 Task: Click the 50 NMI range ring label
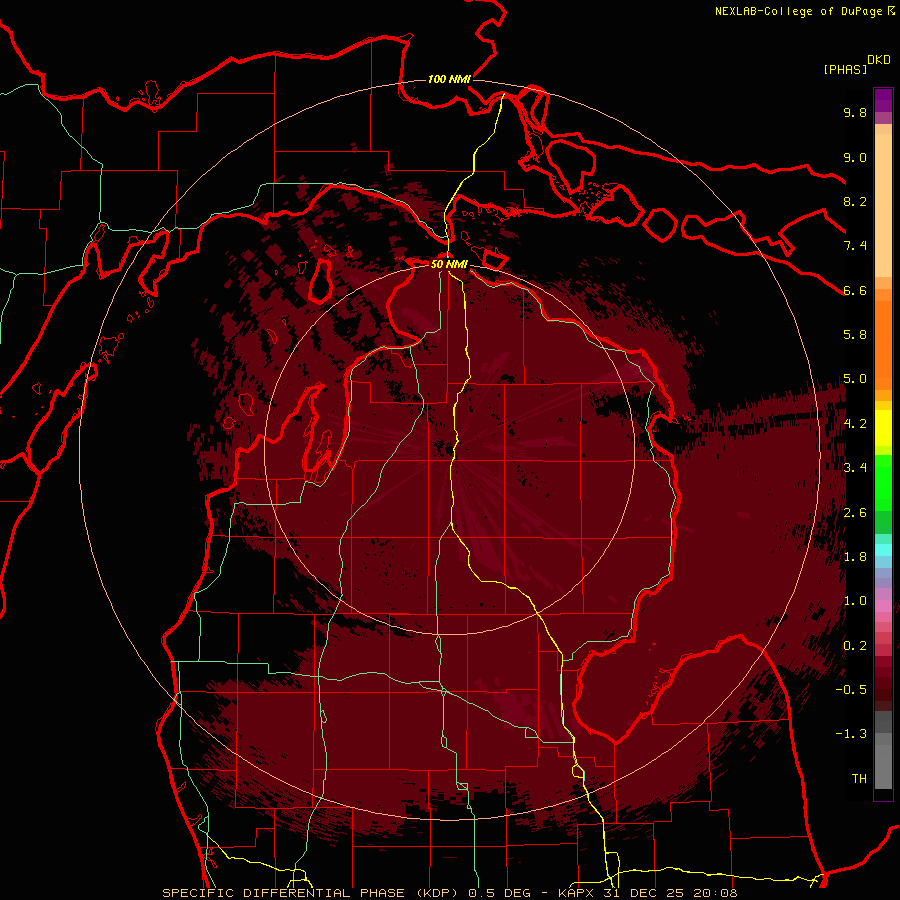[449, 264]
